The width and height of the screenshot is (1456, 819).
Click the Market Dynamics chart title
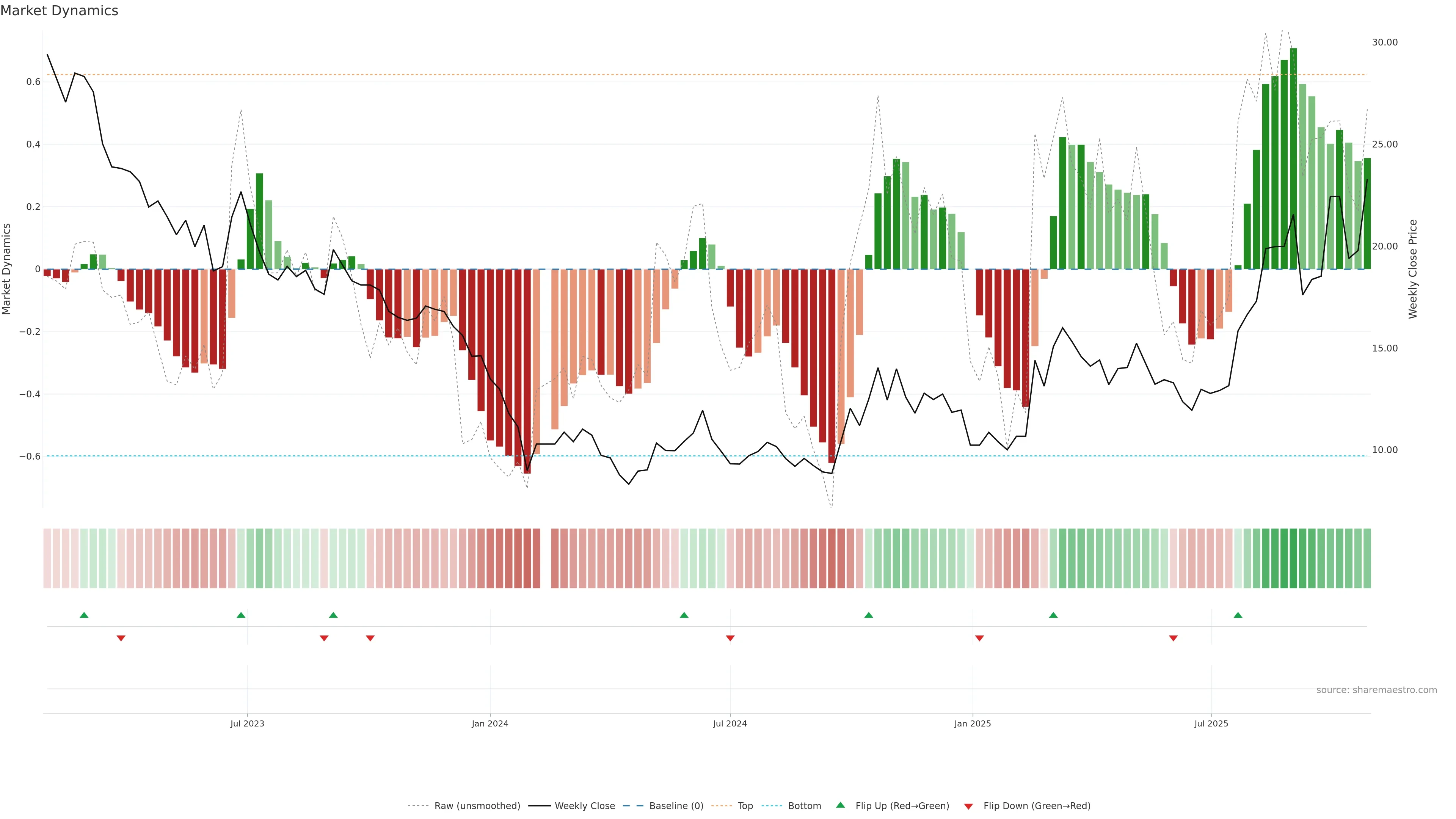tap(60, 11)
